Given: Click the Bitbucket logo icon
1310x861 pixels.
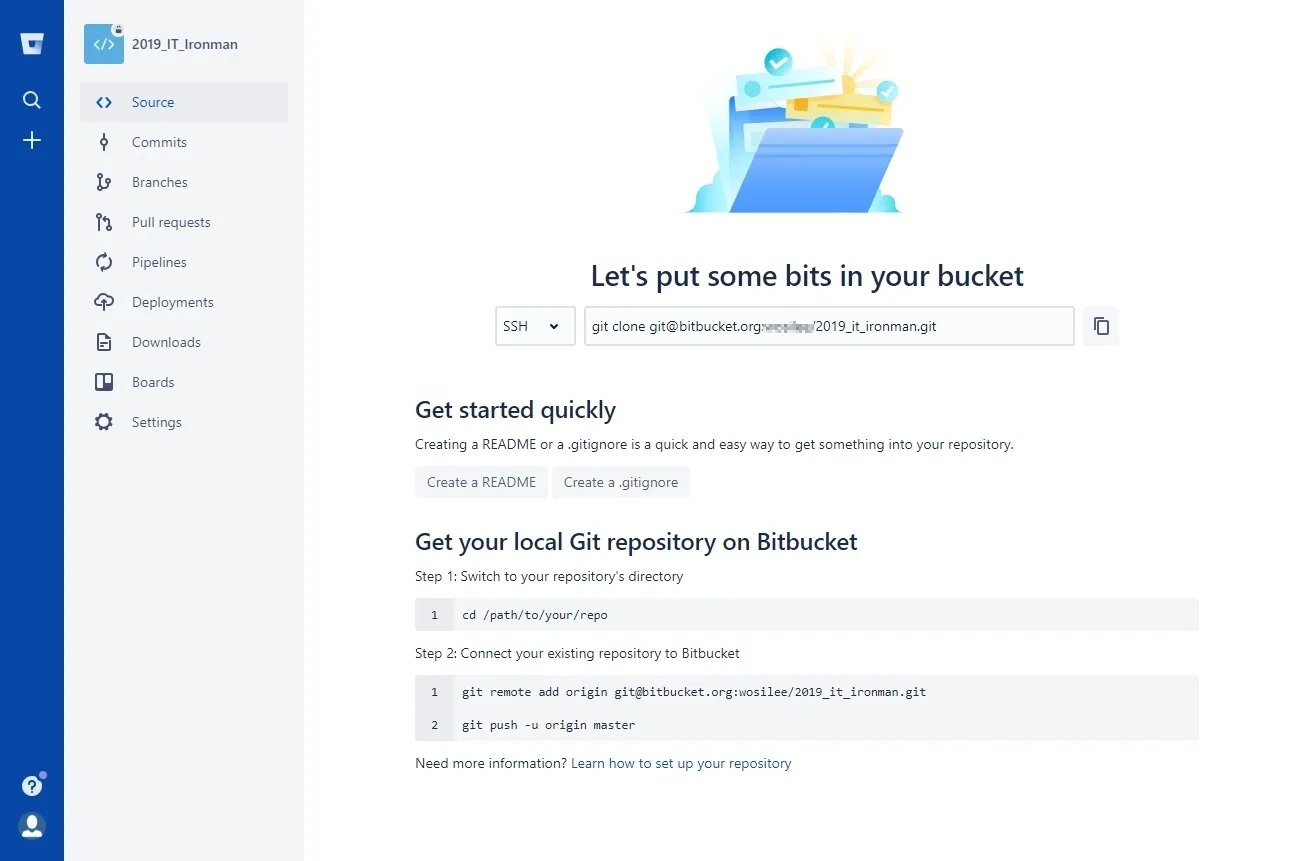Looking at the screenshot, I should [x=32, y=44].
